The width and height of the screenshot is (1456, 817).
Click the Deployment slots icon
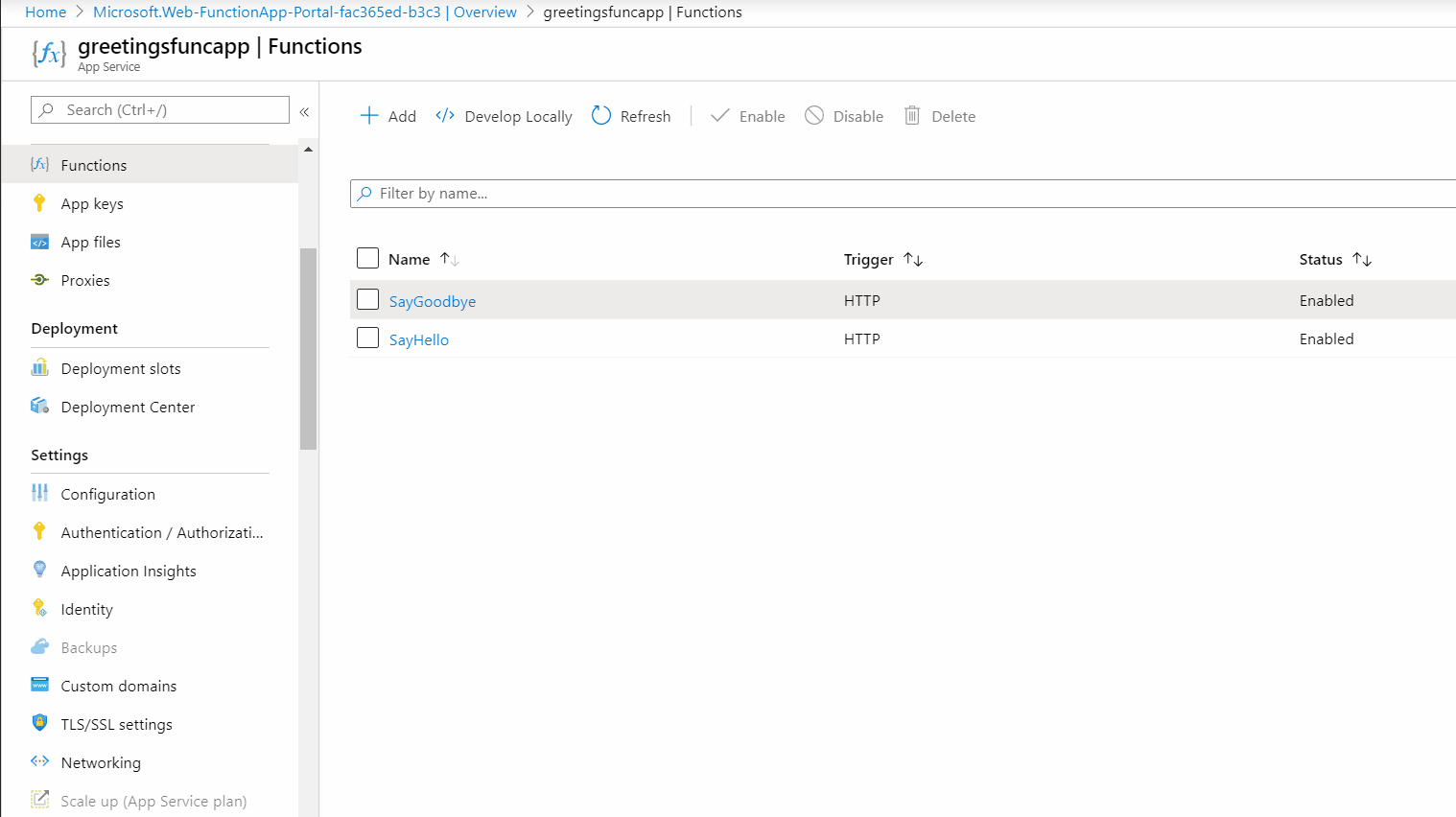[39, 367]
